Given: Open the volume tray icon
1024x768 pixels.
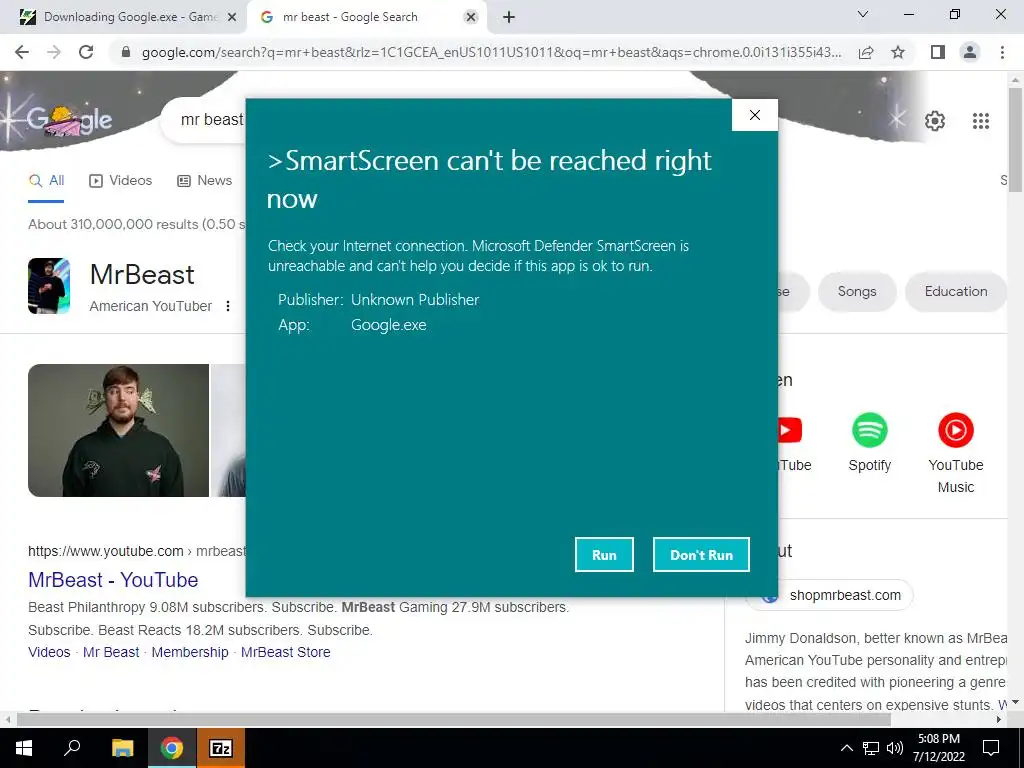Looking at the screenshot, I should click(x=895, y=748).
